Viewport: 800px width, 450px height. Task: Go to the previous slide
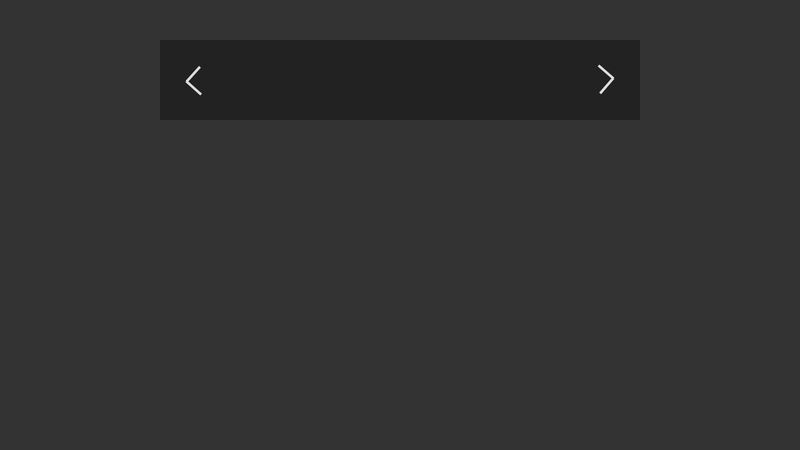point(193,81)
